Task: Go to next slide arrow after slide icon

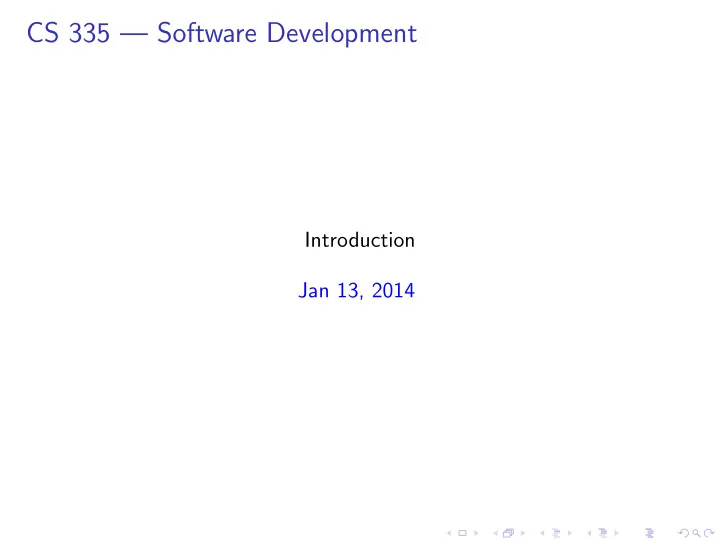Action: click(476, 533)
